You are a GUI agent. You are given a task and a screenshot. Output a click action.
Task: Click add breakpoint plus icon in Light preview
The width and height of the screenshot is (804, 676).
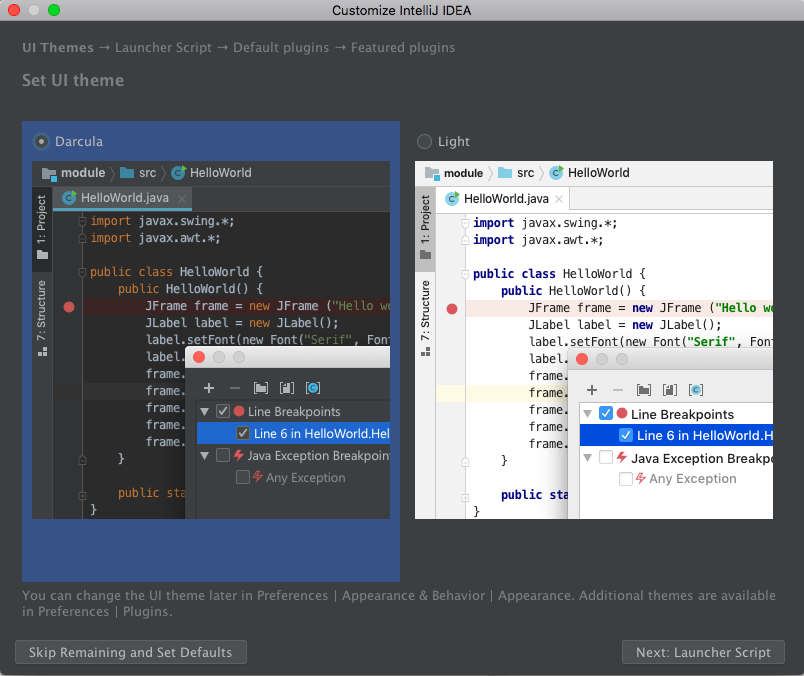click(x=592, y=390)
